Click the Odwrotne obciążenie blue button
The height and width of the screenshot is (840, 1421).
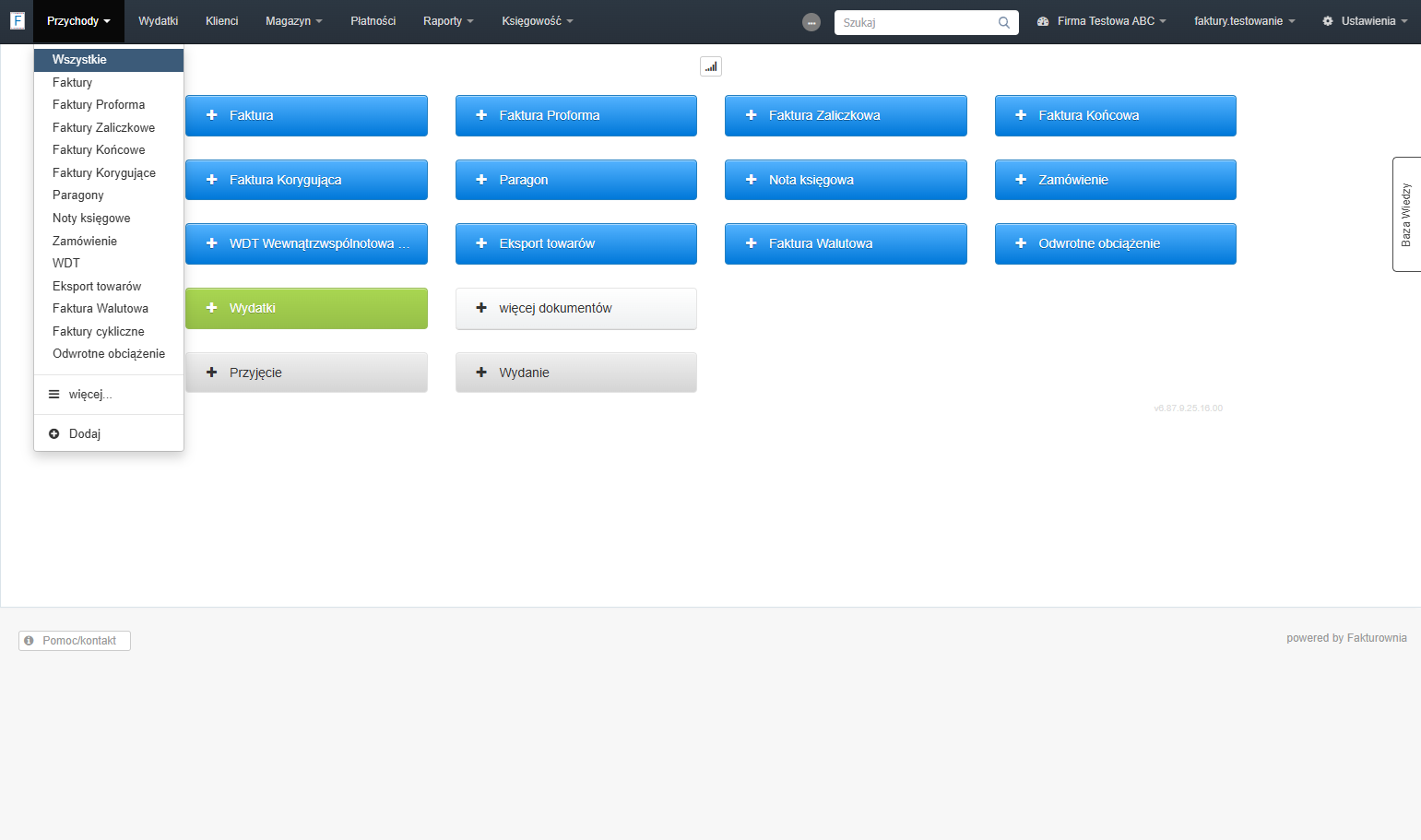[x=1116, y=243]
